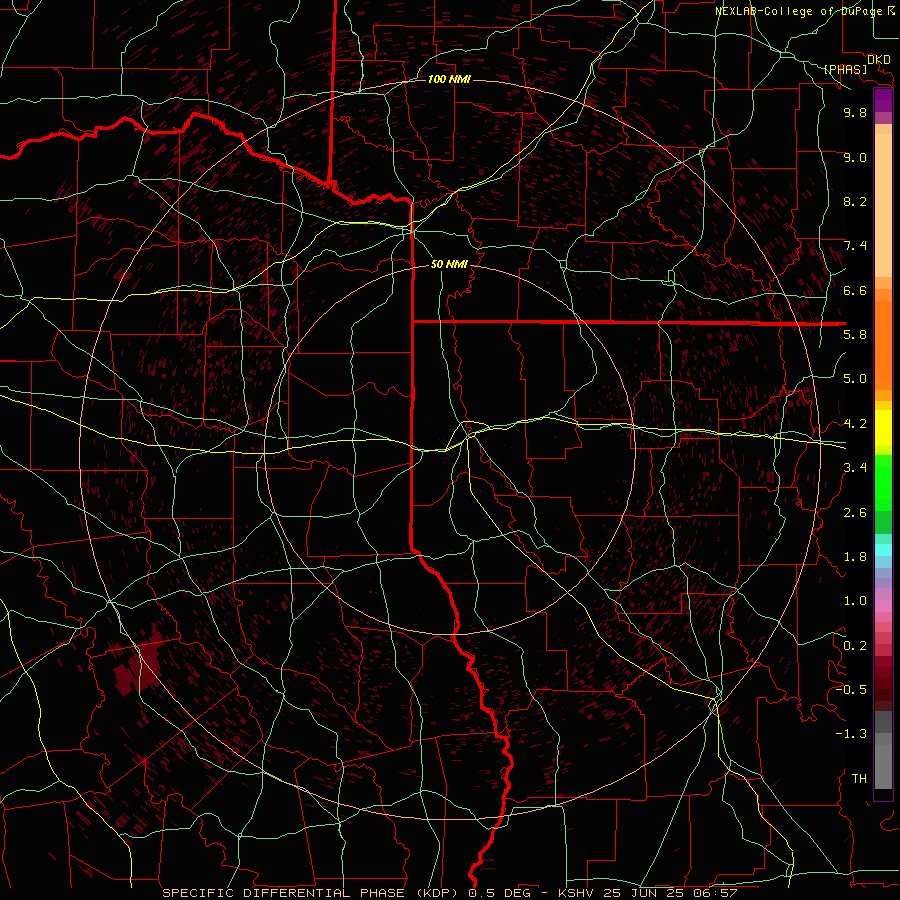Pick the pink segment of the color bar
This screenshot has width=900, height=900.
coord(883,606)
